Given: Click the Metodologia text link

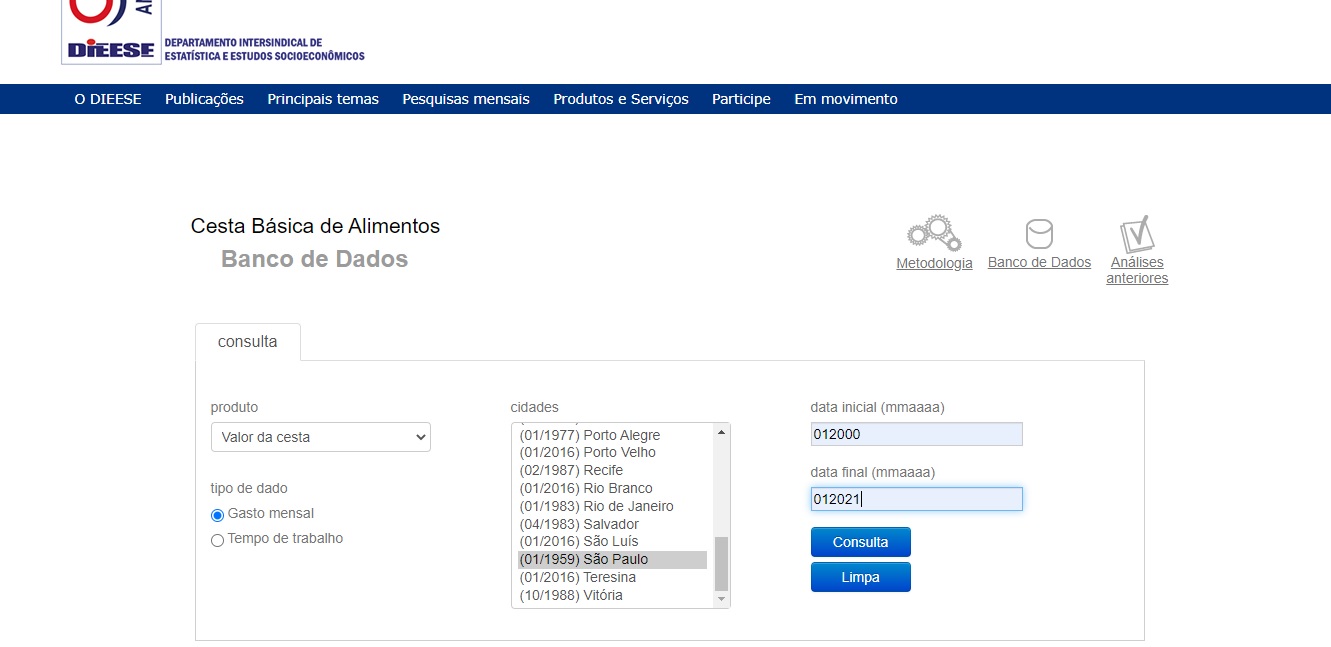Looking at the screenshot, I should 934,263.
